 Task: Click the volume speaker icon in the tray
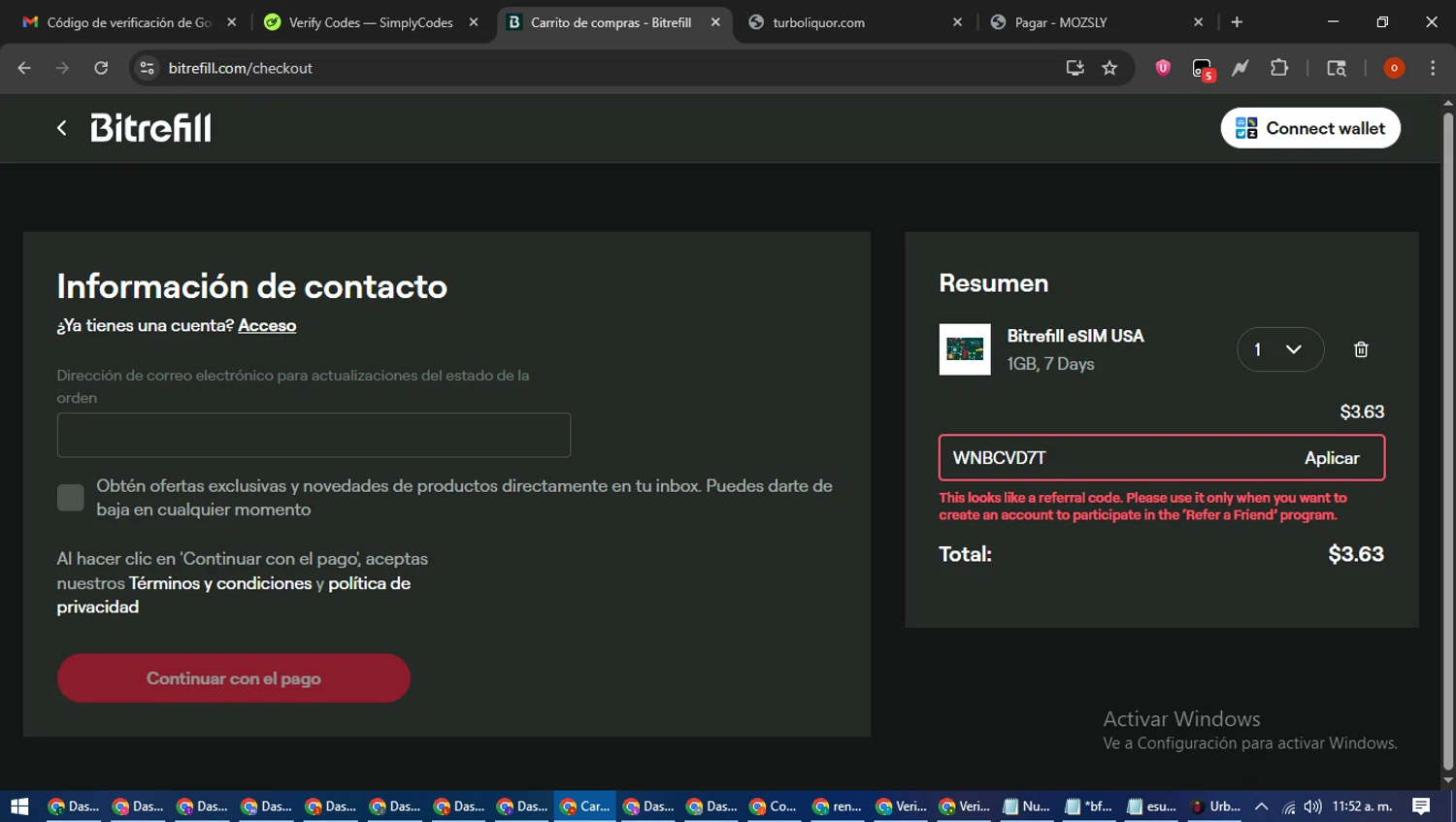[x=1312, y=806]
